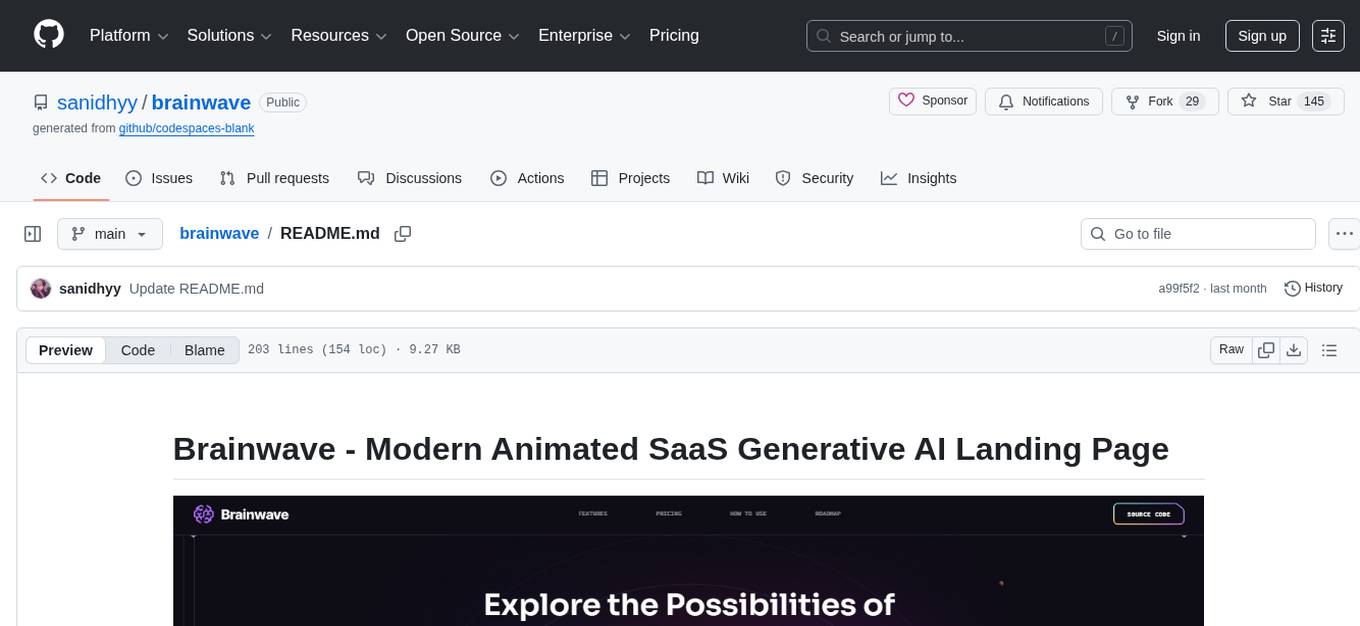This screenshot has width=1360, height=626.
Task: Open the main branch dropdown
Action: pos(109,234)
